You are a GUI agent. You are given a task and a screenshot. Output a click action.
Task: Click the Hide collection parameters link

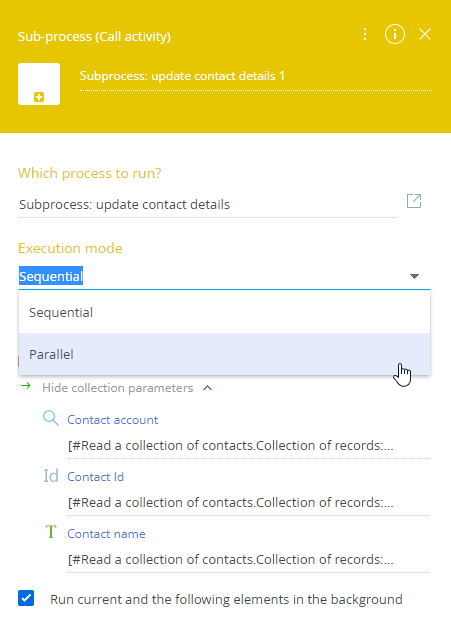click(118, 388)
